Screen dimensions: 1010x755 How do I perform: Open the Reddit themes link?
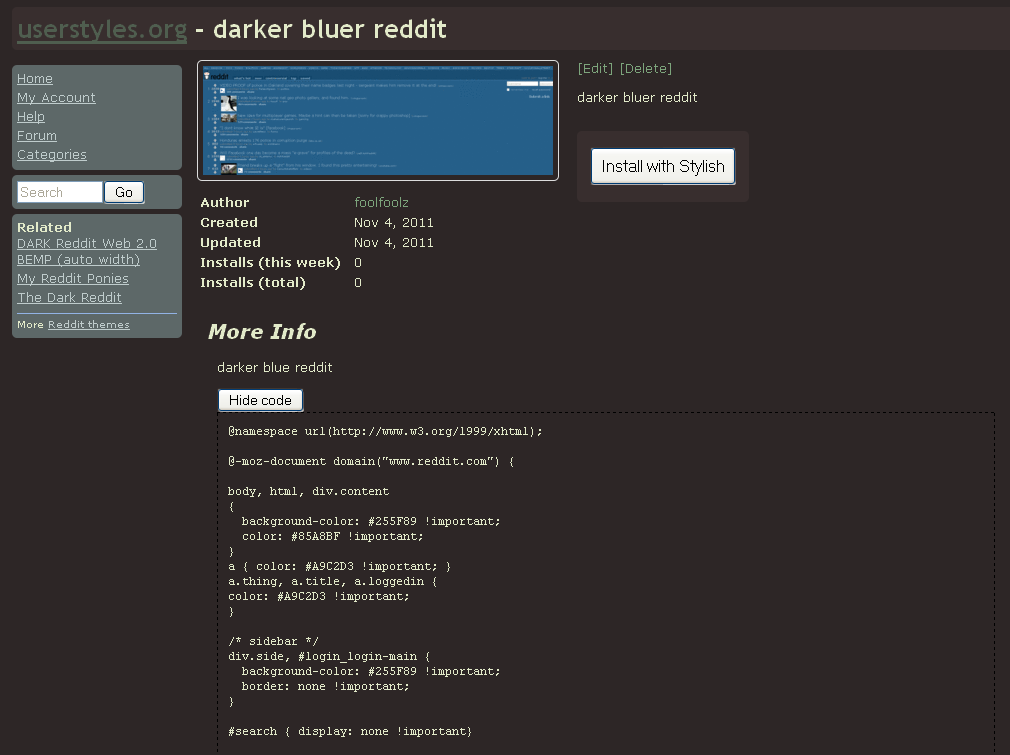click(x=88, y=325)
